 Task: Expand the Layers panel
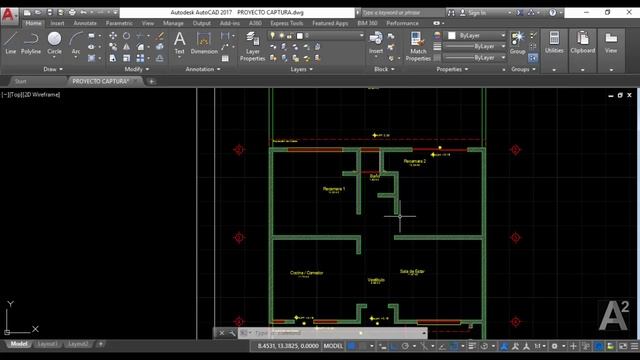(x=302, y=69)
